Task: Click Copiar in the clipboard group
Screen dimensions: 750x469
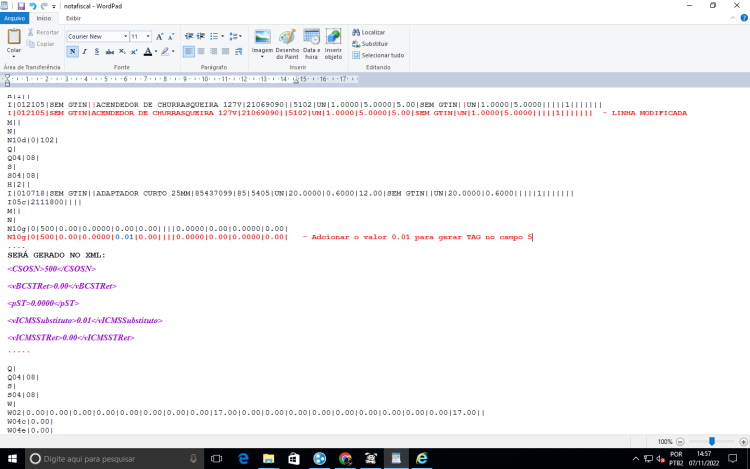Action: (41, 44)
